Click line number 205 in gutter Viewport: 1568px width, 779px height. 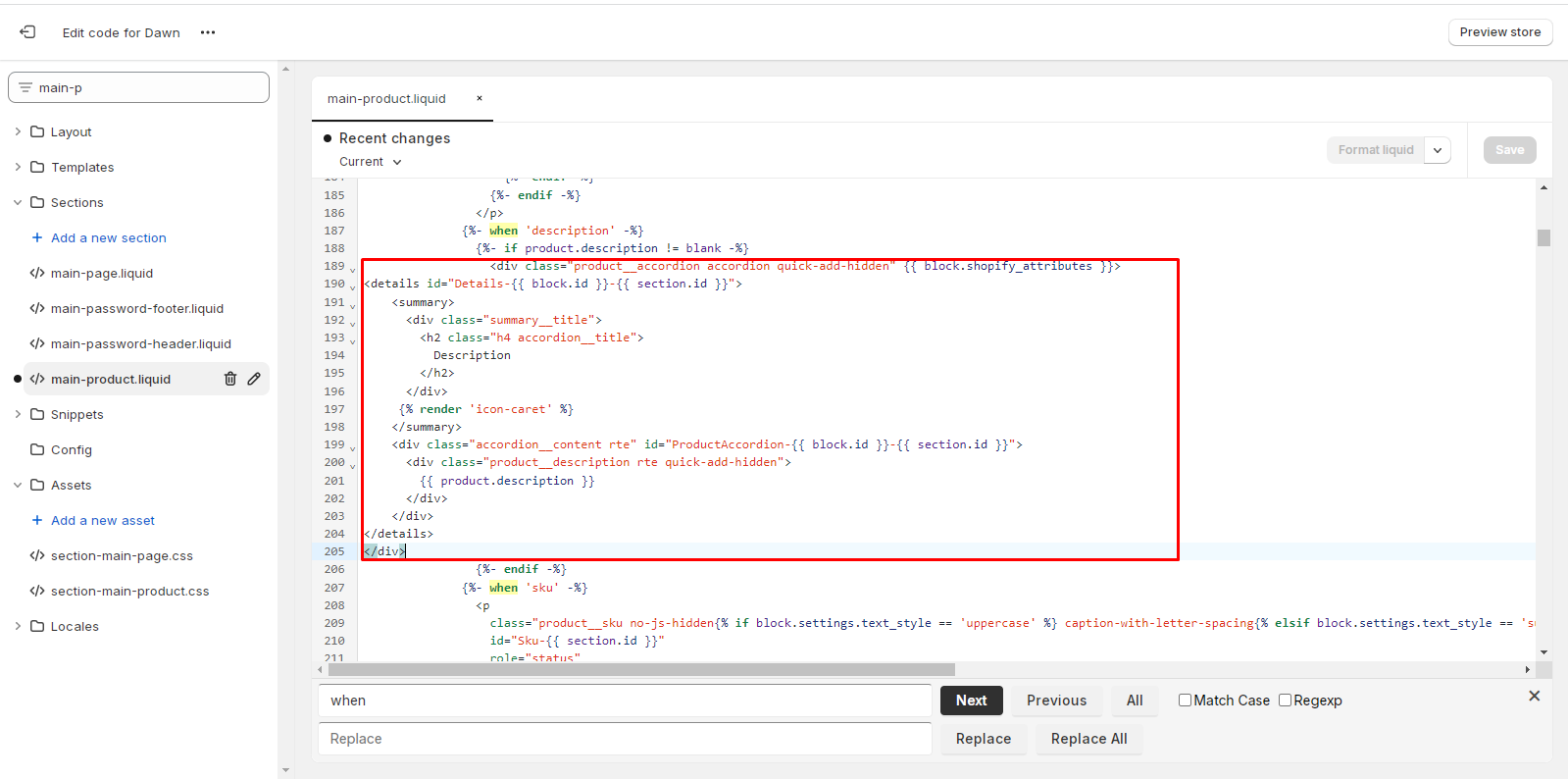(334, 551)
